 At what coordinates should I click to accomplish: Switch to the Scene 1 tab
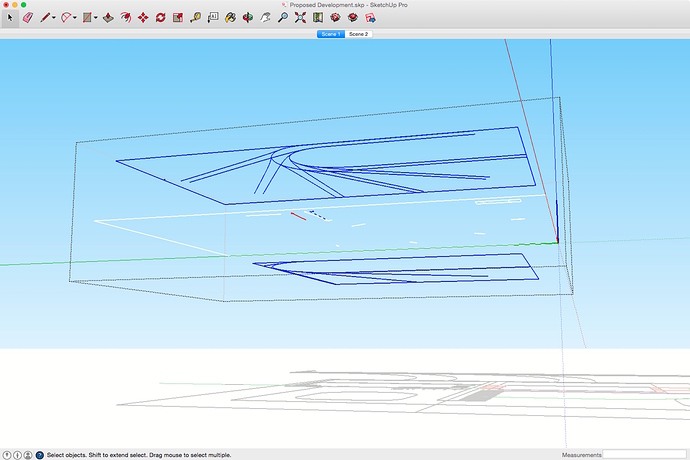(331, 34)
